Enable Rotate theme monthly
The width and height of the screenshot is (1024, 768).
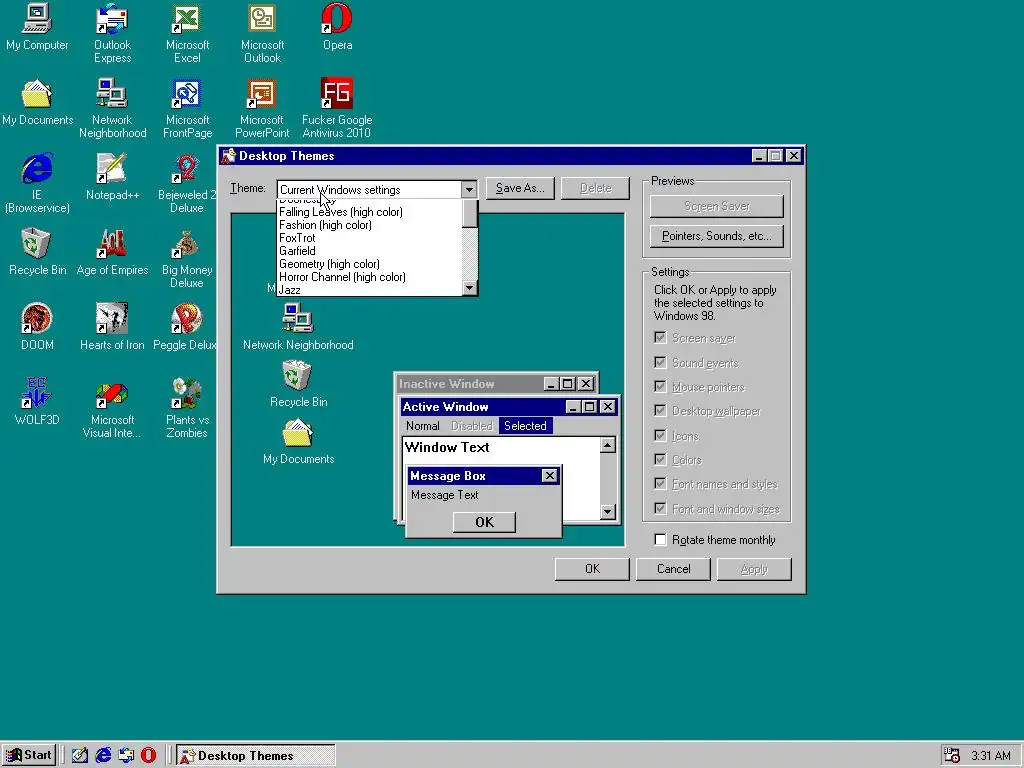pyautogui.click(x=660, y=539)
